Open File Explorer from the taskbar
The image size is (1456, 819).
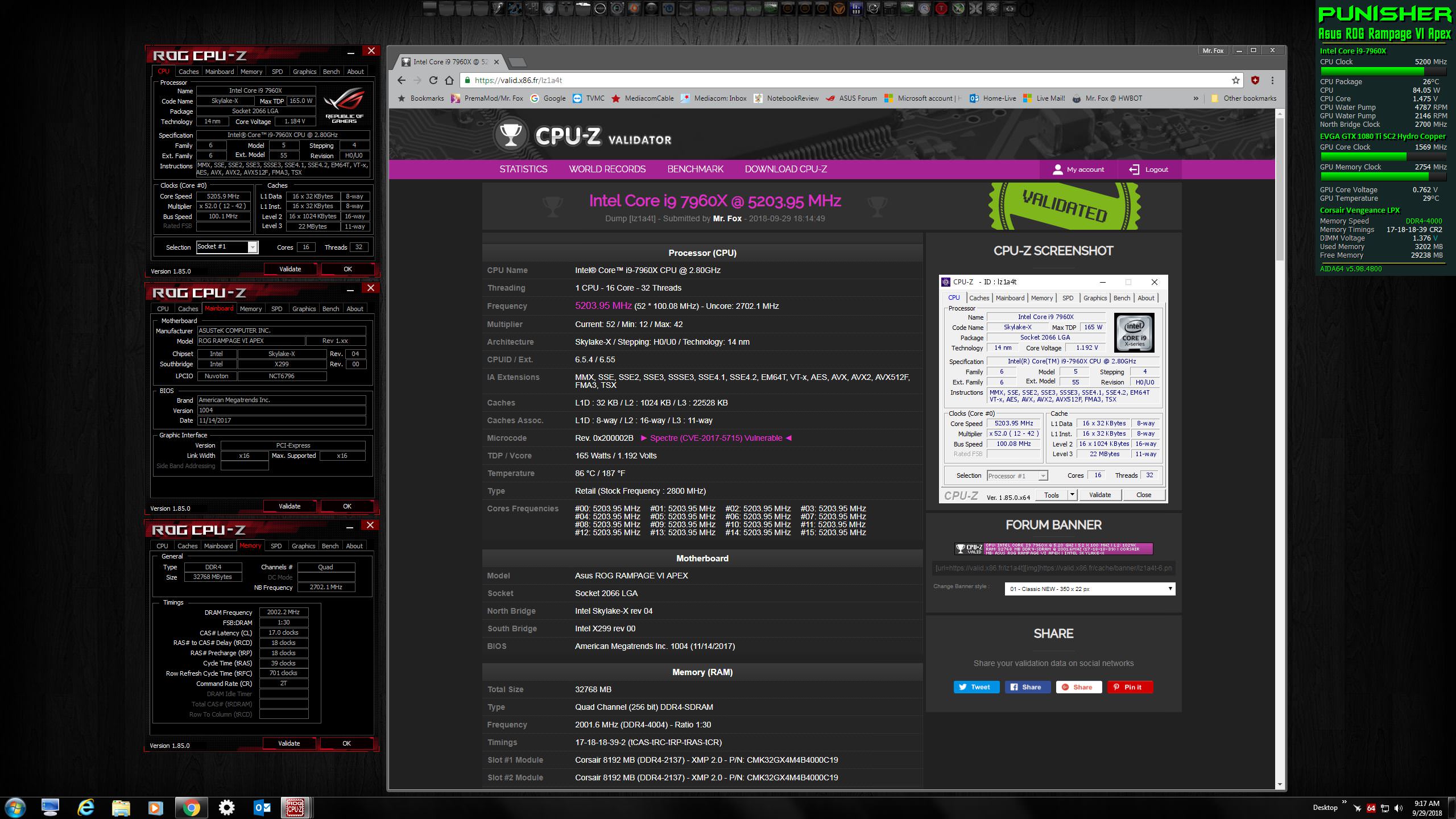pos(121,808)
